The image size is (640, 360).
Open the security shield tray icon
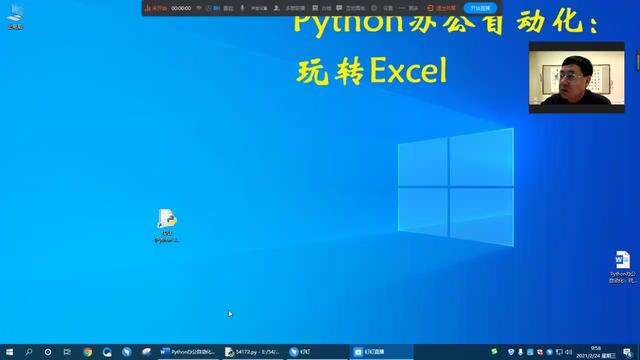(511, 352)
